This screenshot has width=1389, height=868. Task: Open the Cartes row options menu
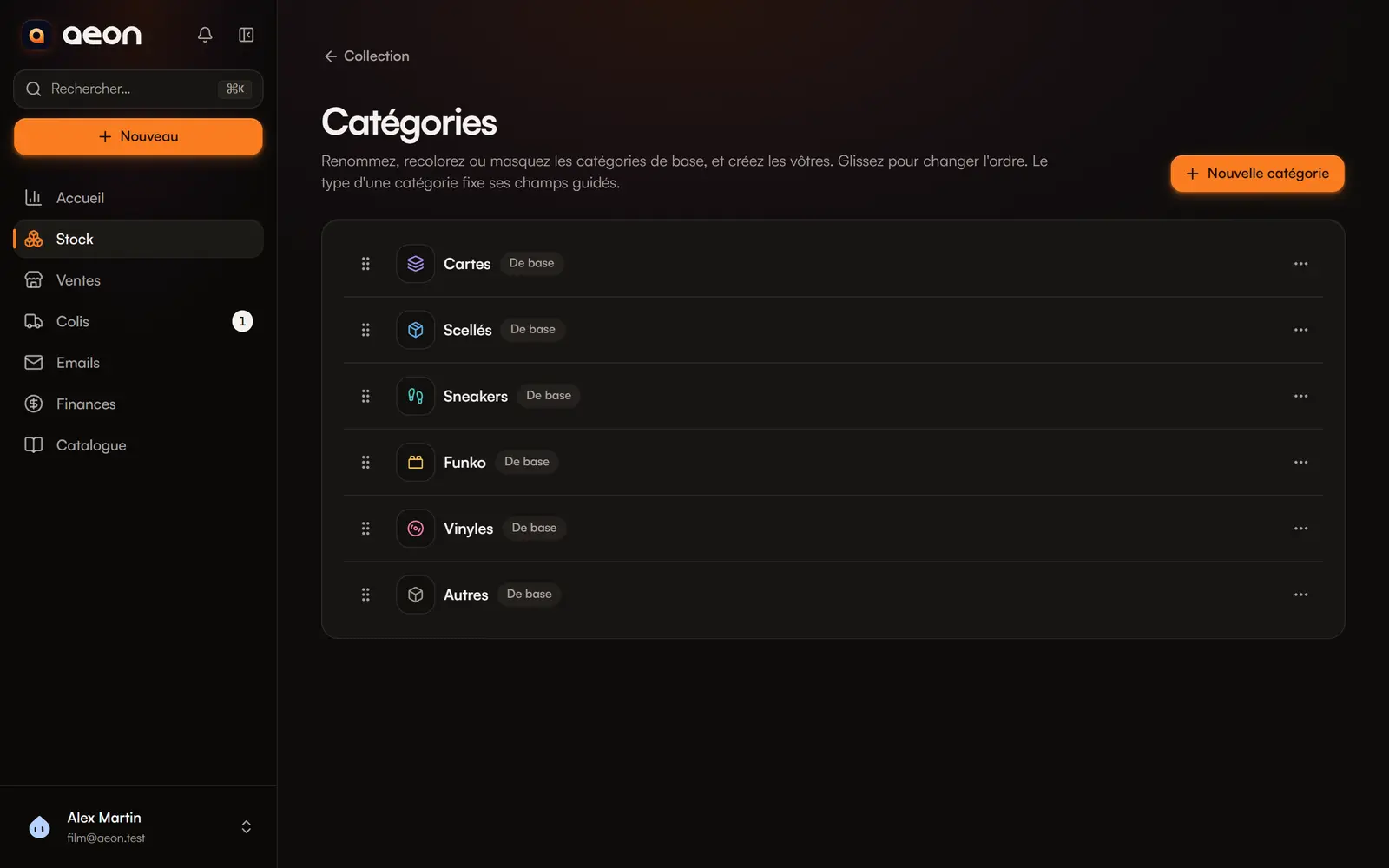[x=1300, y=264]
